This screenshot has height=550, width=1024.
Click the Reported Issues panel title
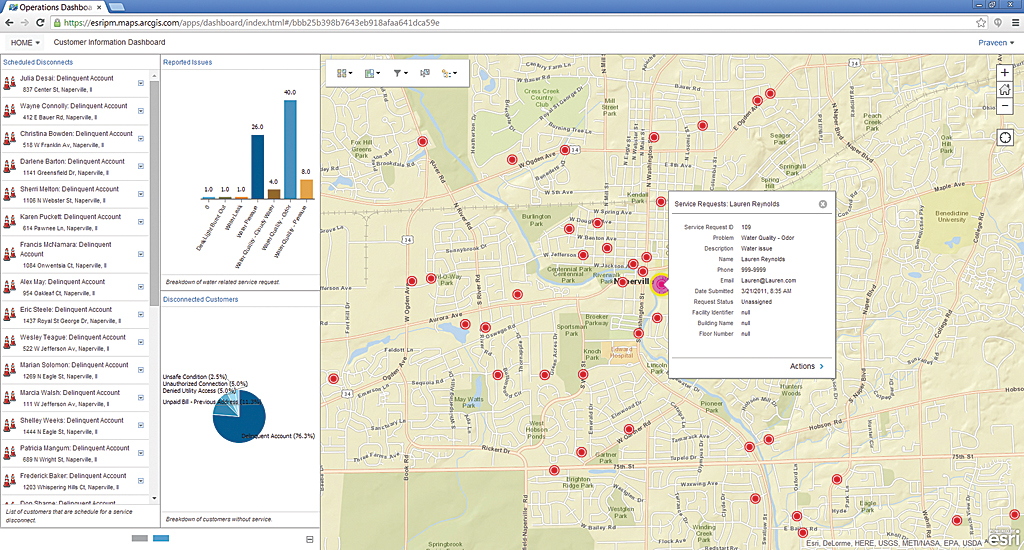pyautogui.click(x=187, y=63)
